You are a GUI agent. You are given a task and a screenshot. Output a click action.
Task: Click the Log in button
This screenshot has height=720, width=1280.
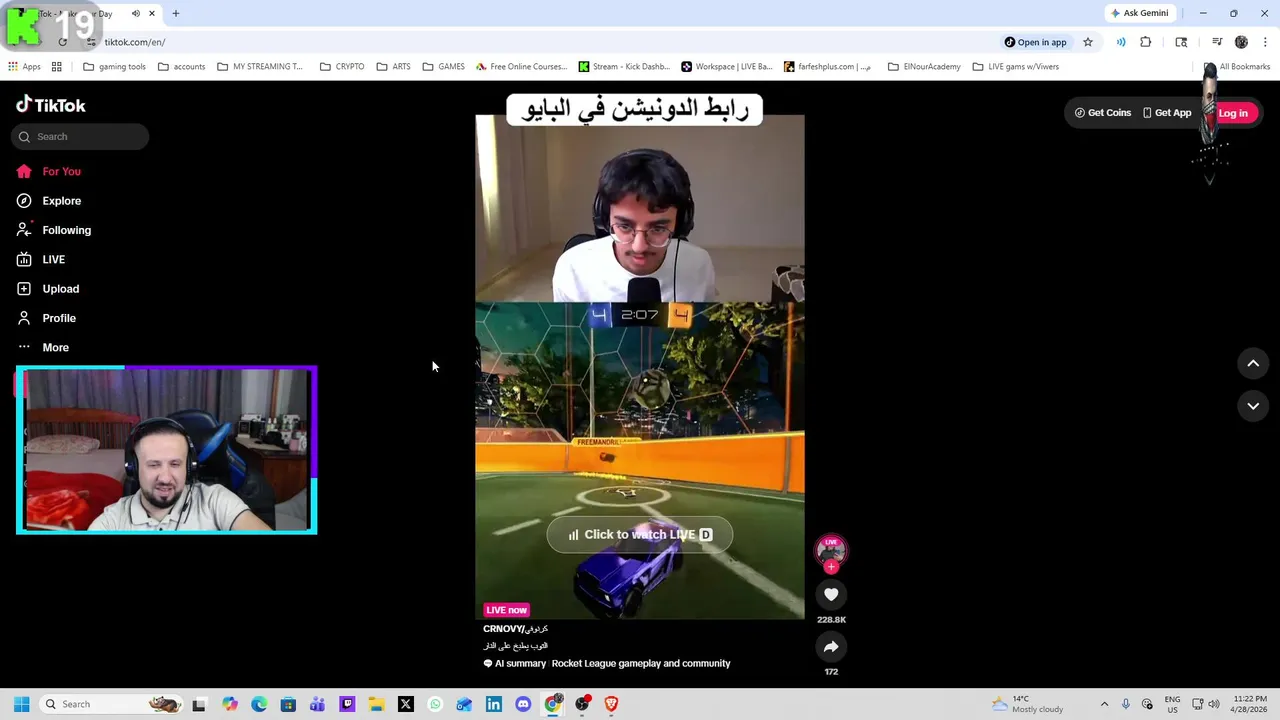(1233, 113)
